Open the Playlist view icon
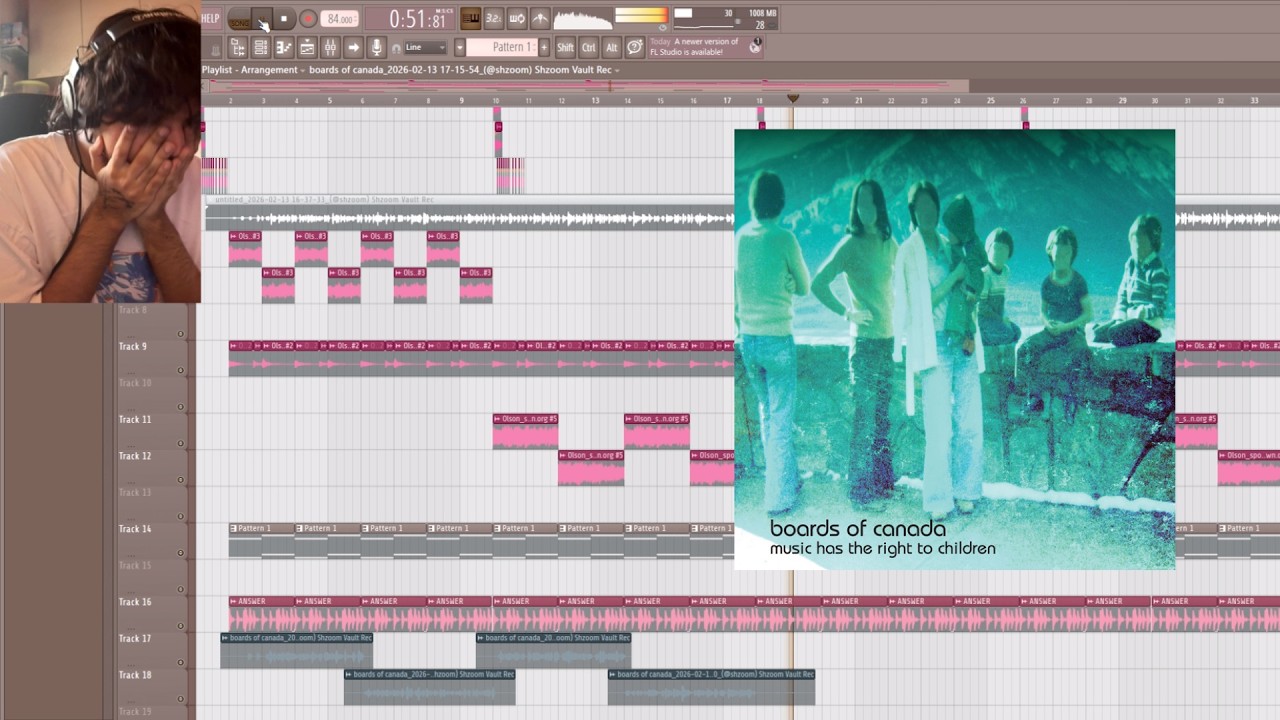The width and height of the screenshot is (1280, 720). (x=238, y=47)
